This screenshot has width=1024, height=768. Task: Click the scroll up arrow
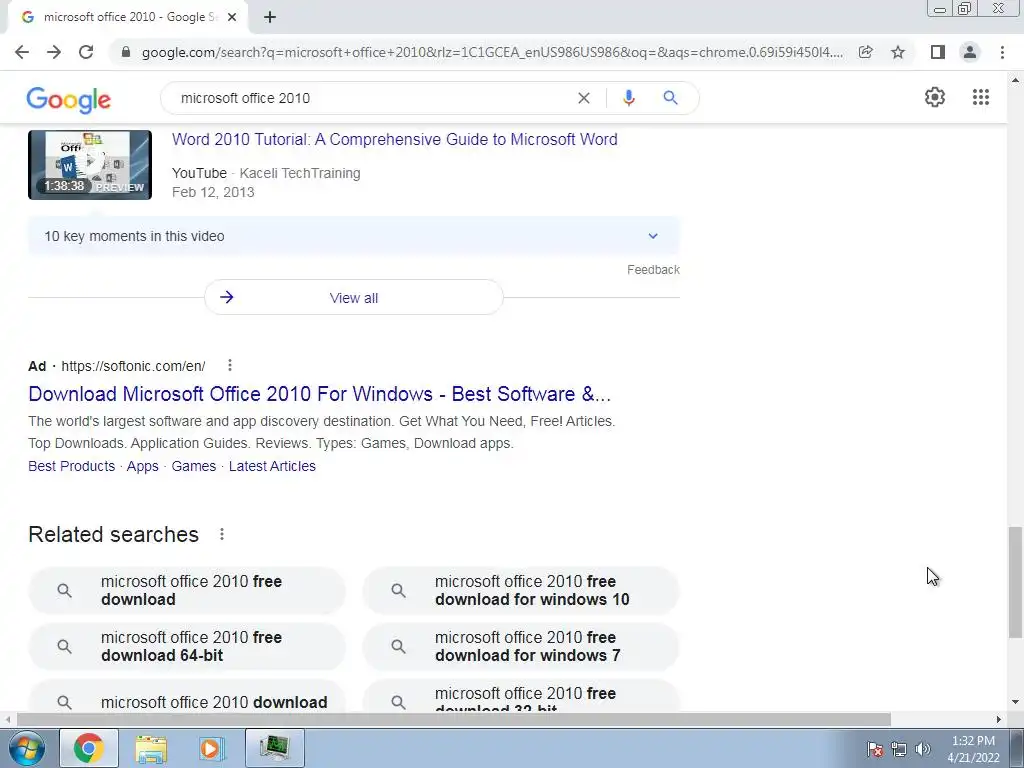pyautogui.click(x=1015, y=80)
